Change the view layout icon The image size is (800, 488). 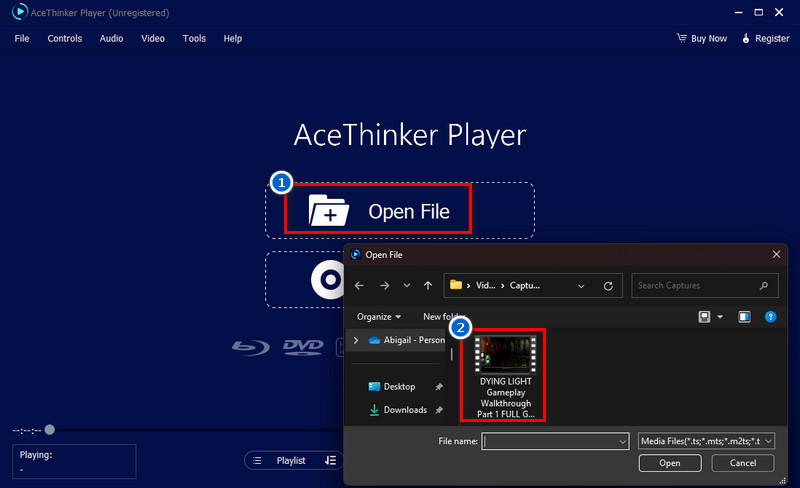tap(704, 317)
